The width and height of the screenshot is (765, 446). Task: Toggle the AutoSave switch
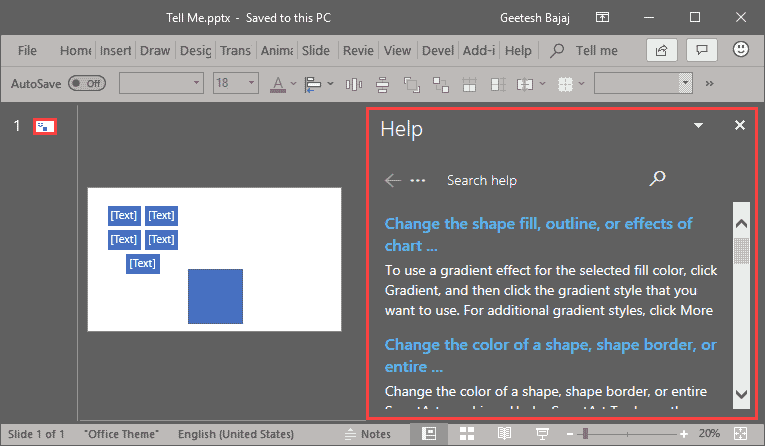pyautogui.click(x=87, y=83)
